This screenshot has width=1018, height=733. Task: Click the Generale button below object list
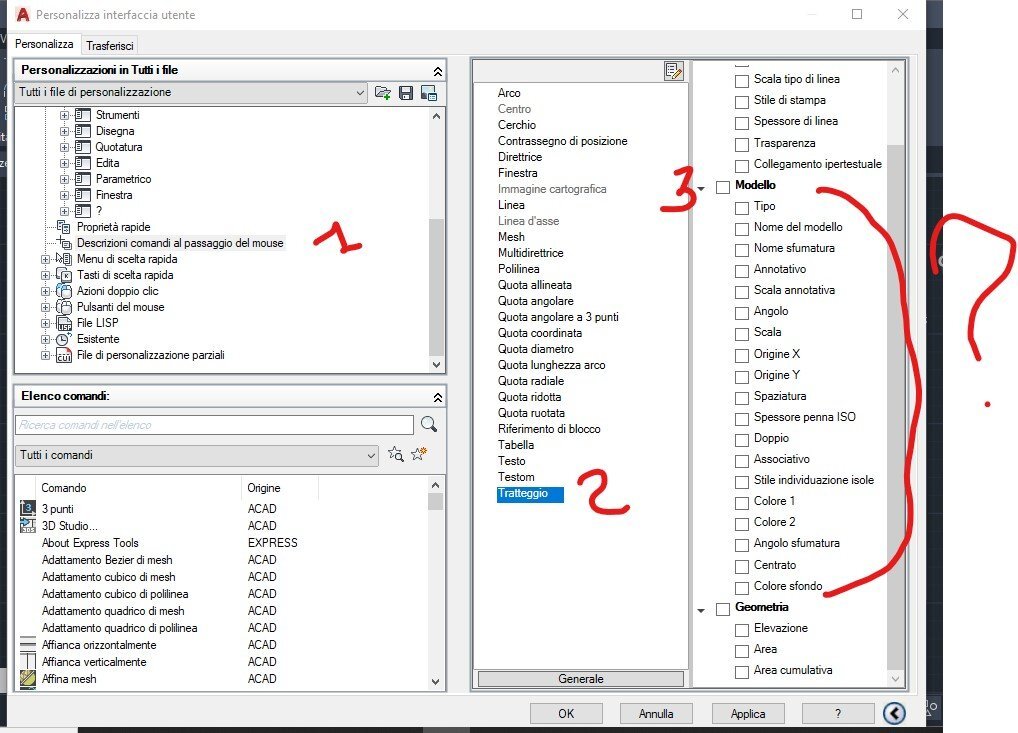click(x=581, y=678)
